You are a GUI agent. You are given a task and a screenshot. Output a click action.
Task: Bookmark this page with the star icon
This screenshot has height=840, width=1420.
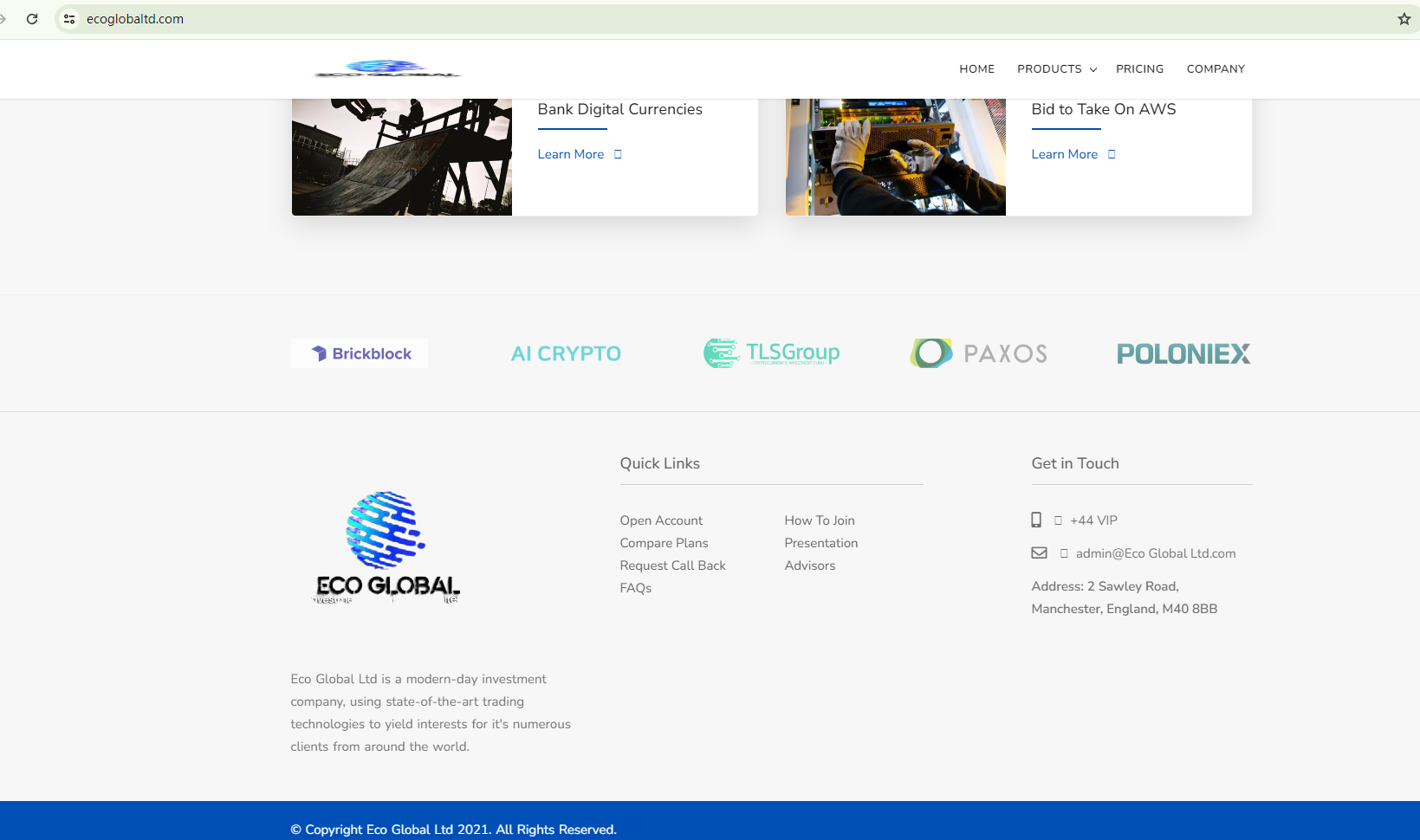(1404, 19)
